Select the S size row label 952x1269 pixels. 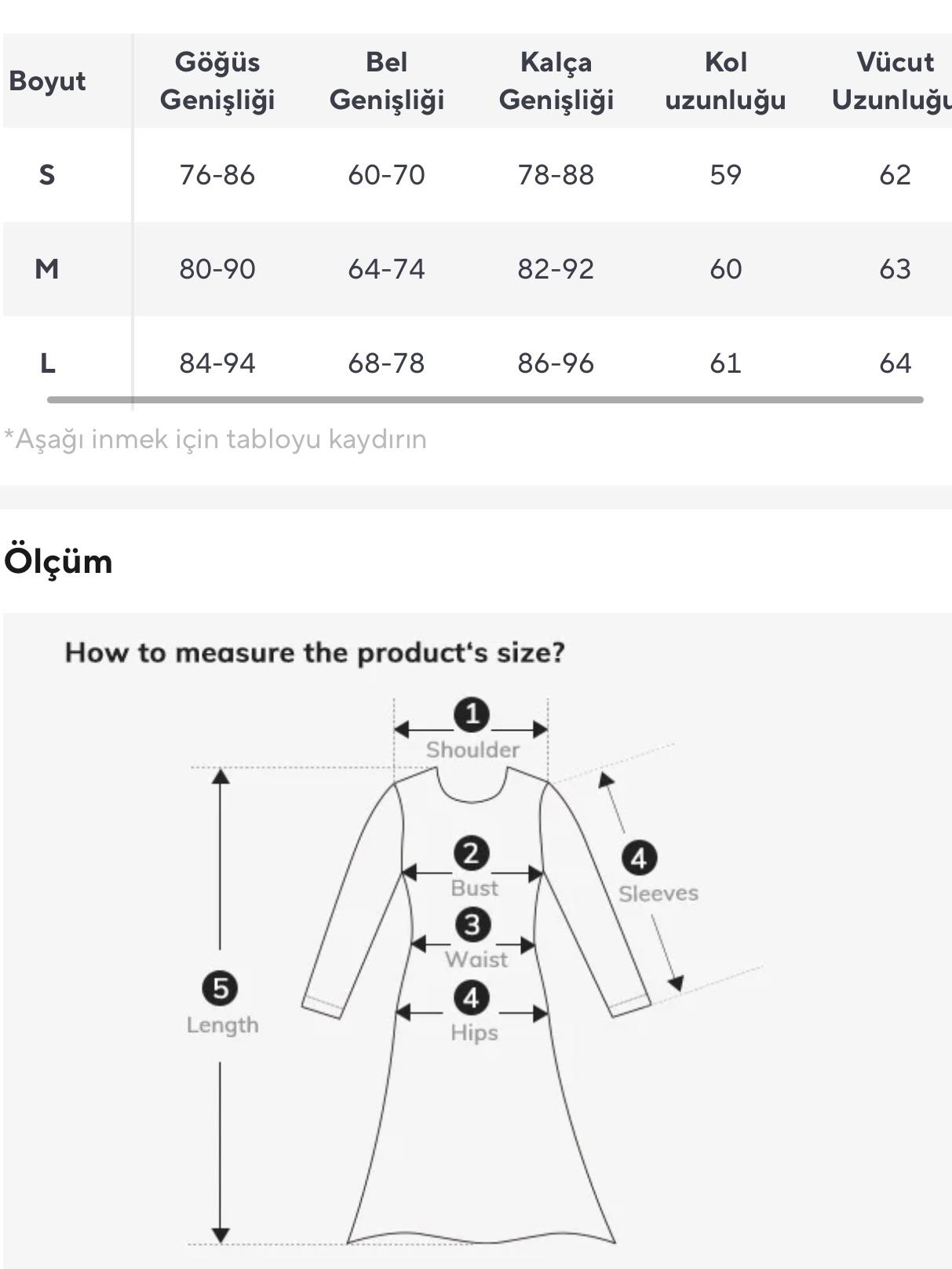[47, 174]
